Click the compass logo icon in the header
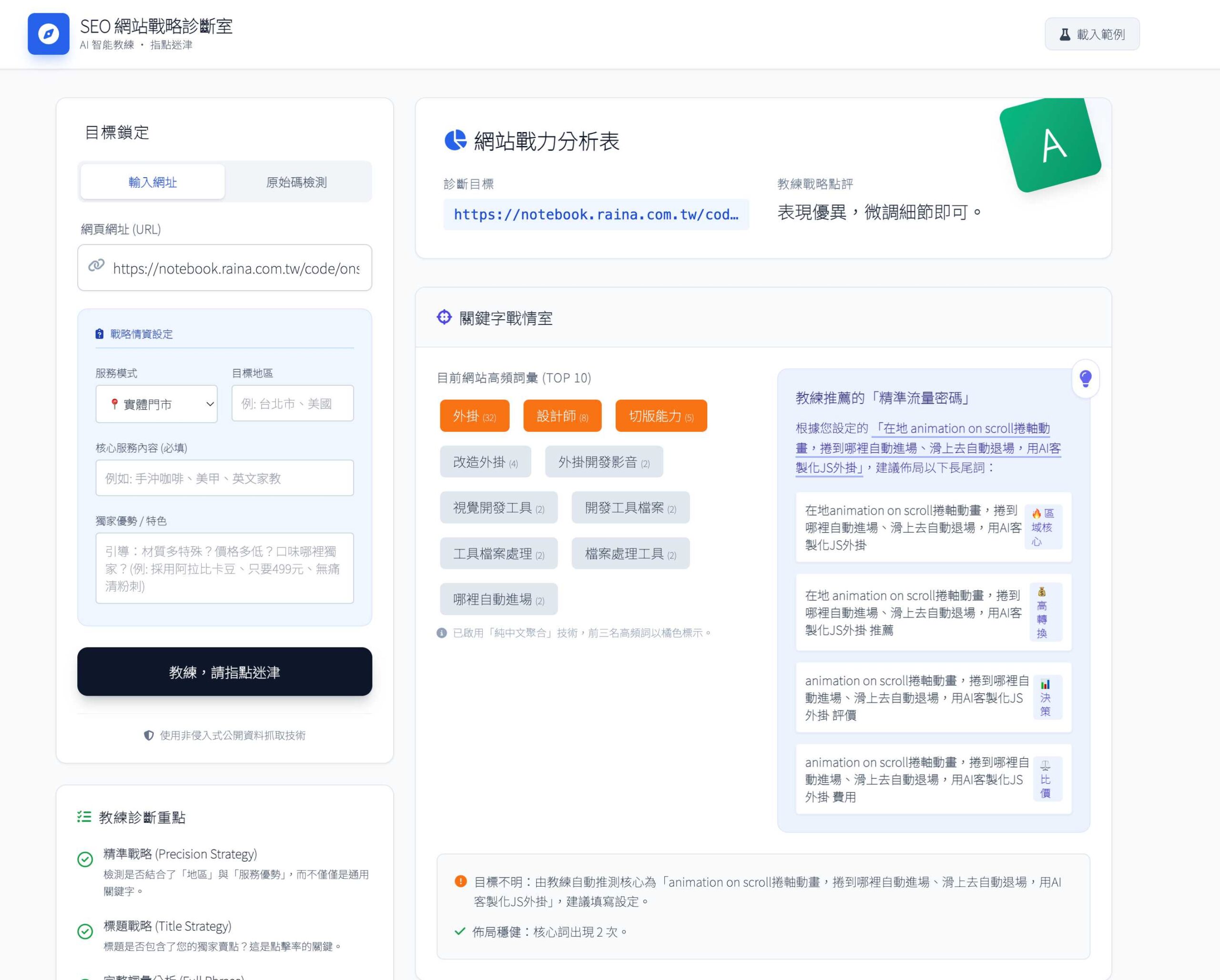 [48, 34]
